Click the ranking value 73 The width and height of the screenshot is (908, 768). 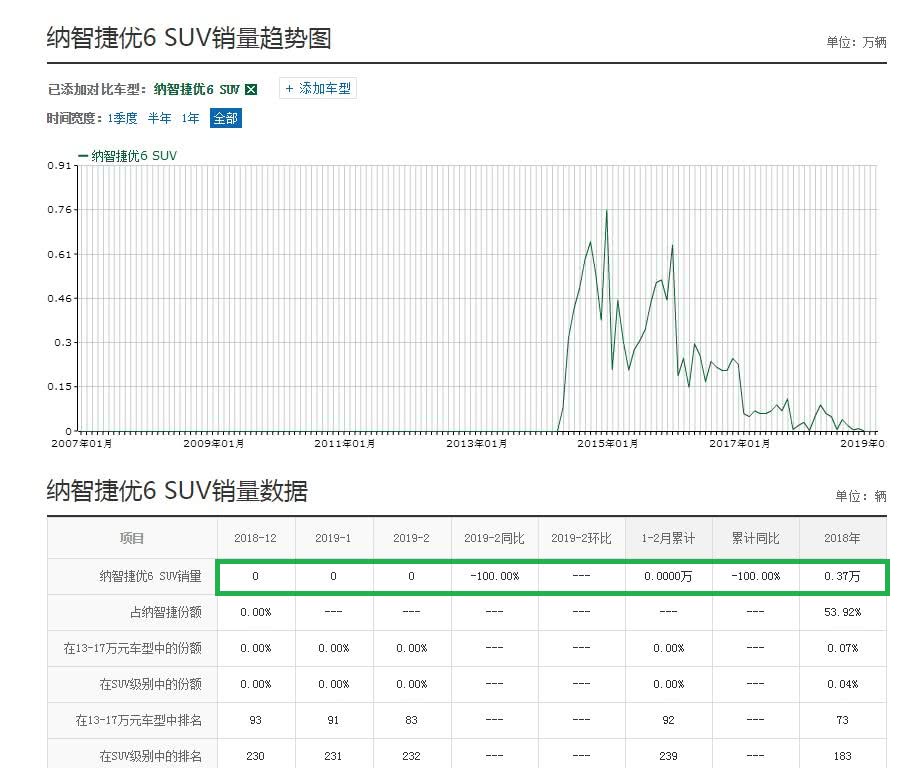(x=842, y=720)
